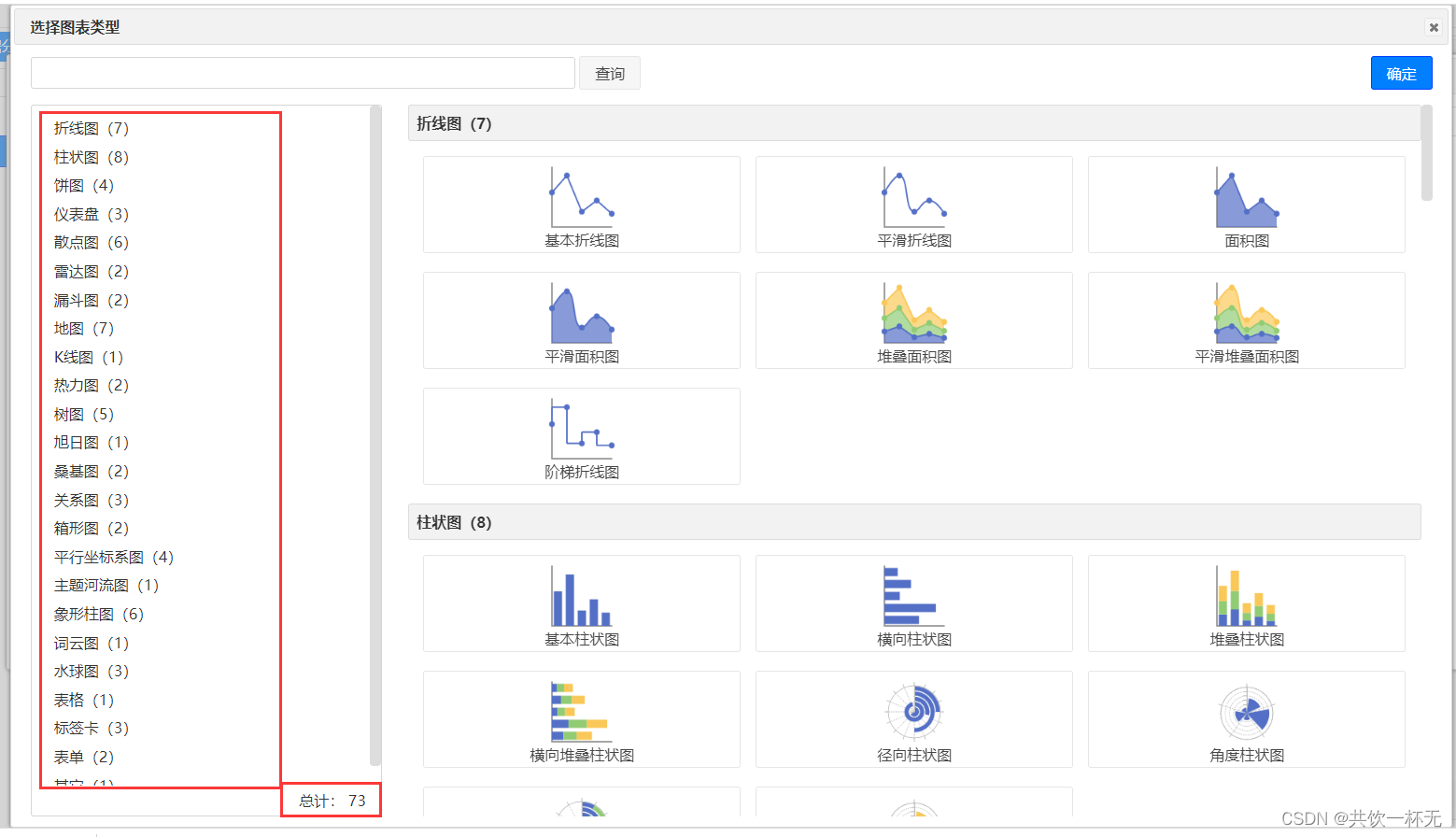Pick the 面积图 chart thumbnail
This screenshot has width=1456, height=837.
(1246, 205)
